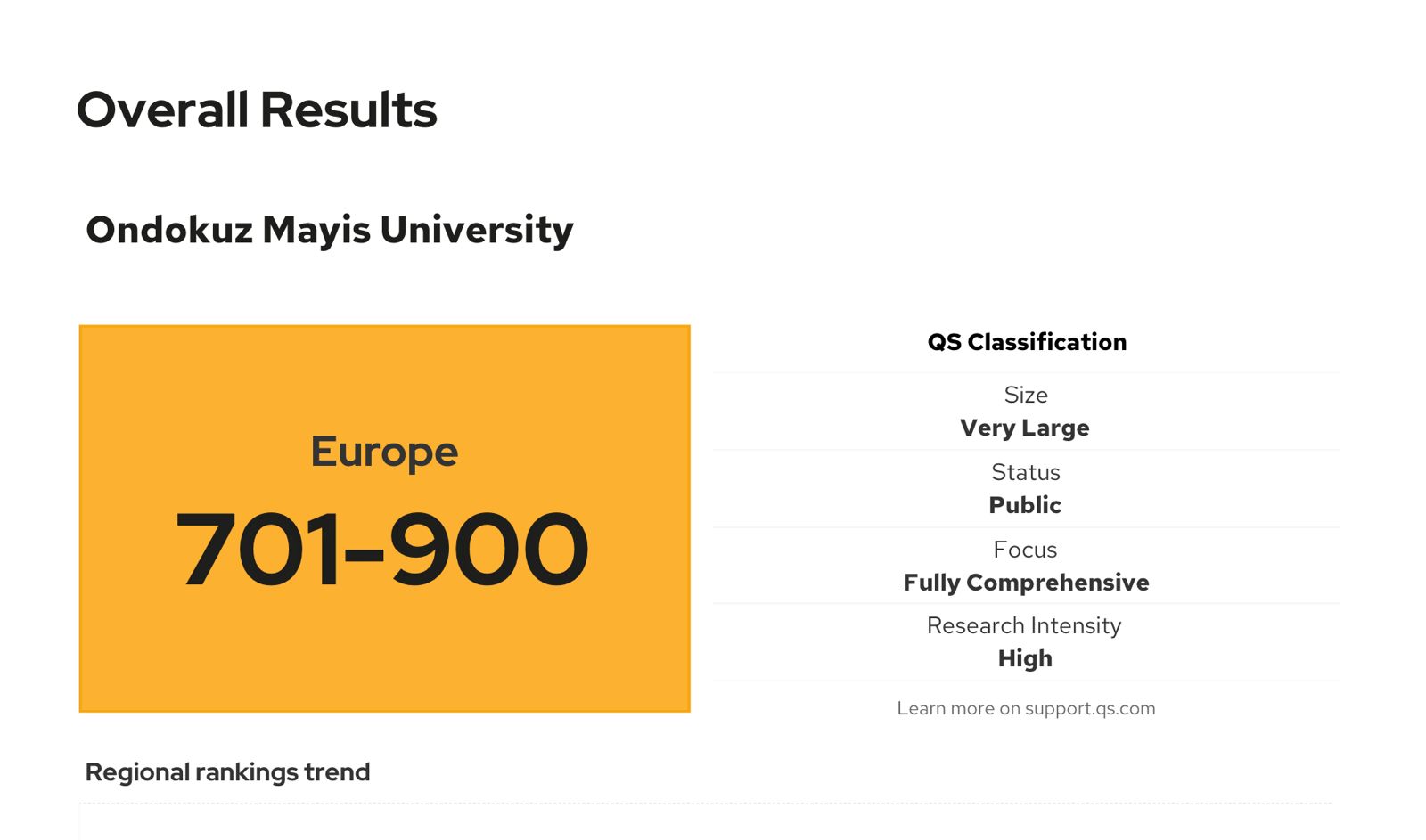Click the word "Ondokuz" in the university name
The height and width of the screenshot is (840, 1426).
169,230
